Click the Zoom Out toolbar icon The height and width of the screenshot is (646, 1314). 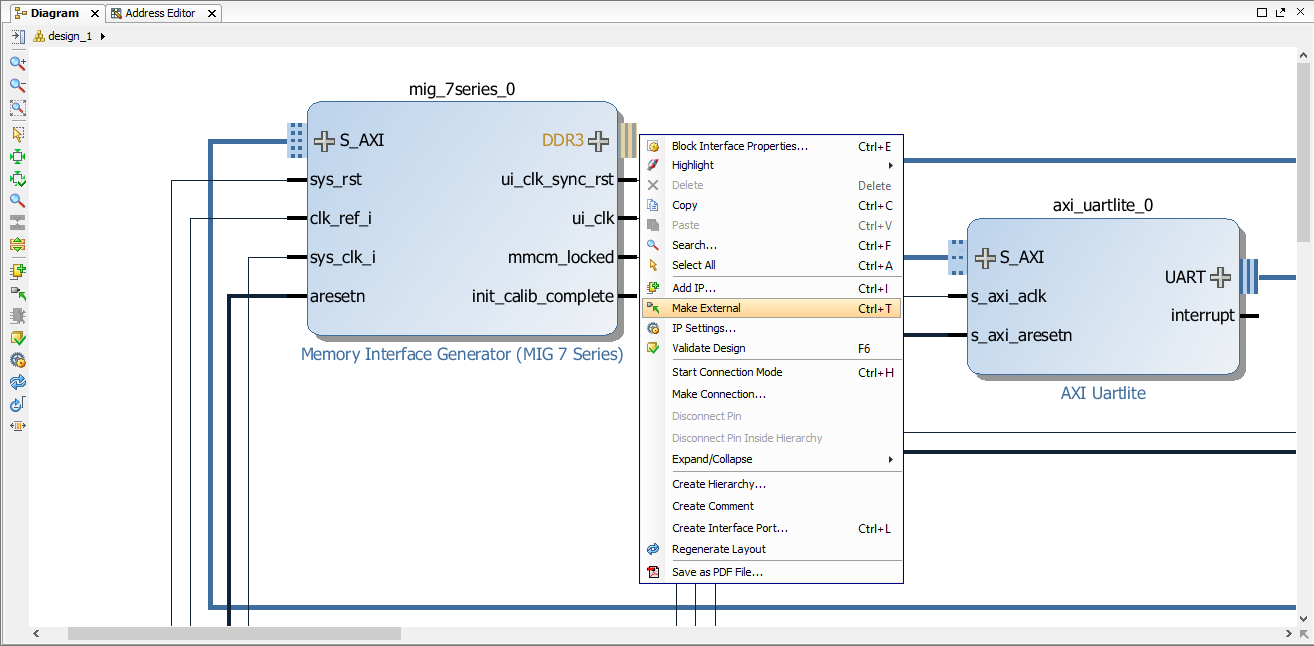coord(17,86)
